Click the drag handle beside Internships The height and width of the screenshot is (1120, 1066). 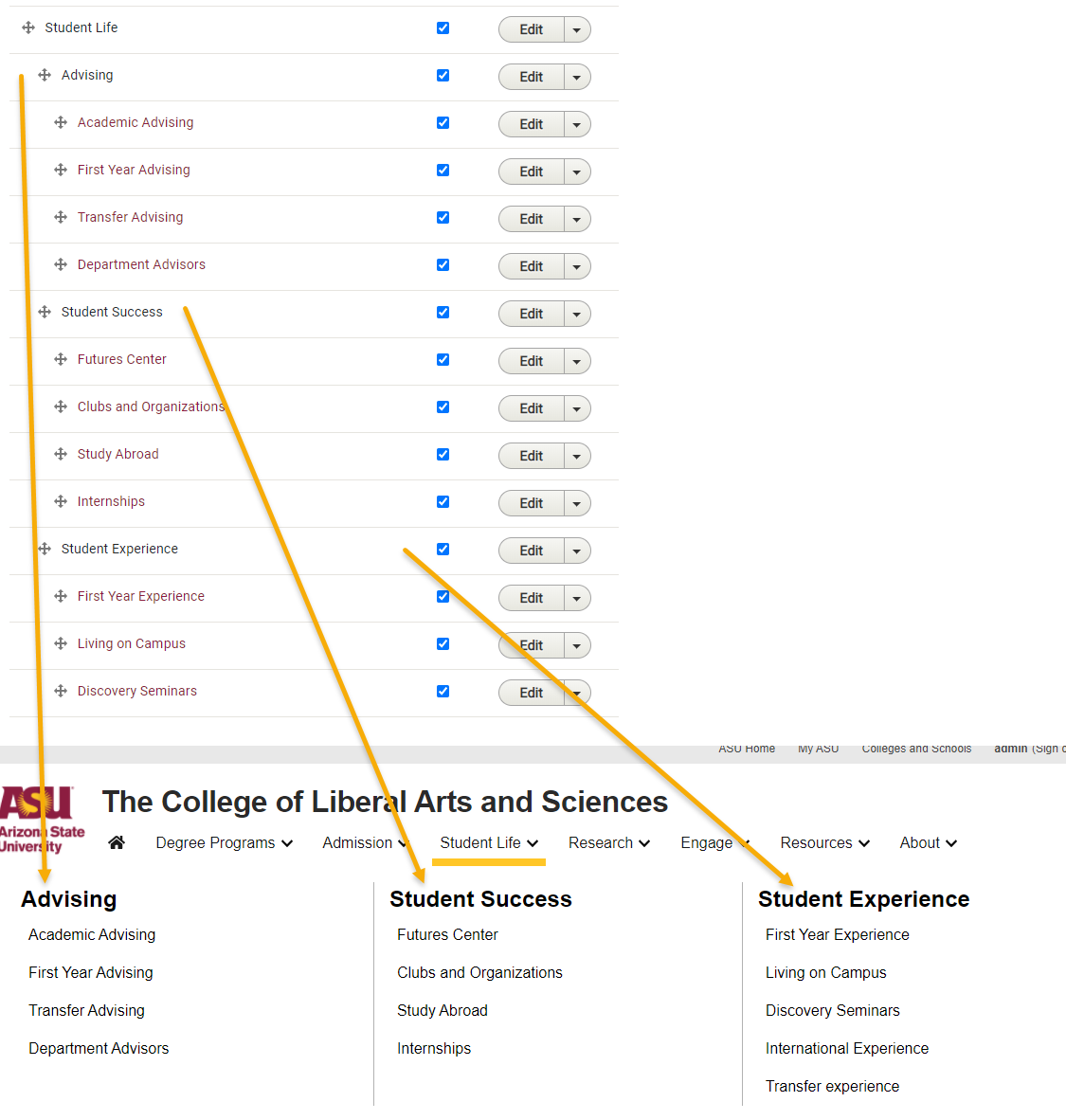(61, 501)
